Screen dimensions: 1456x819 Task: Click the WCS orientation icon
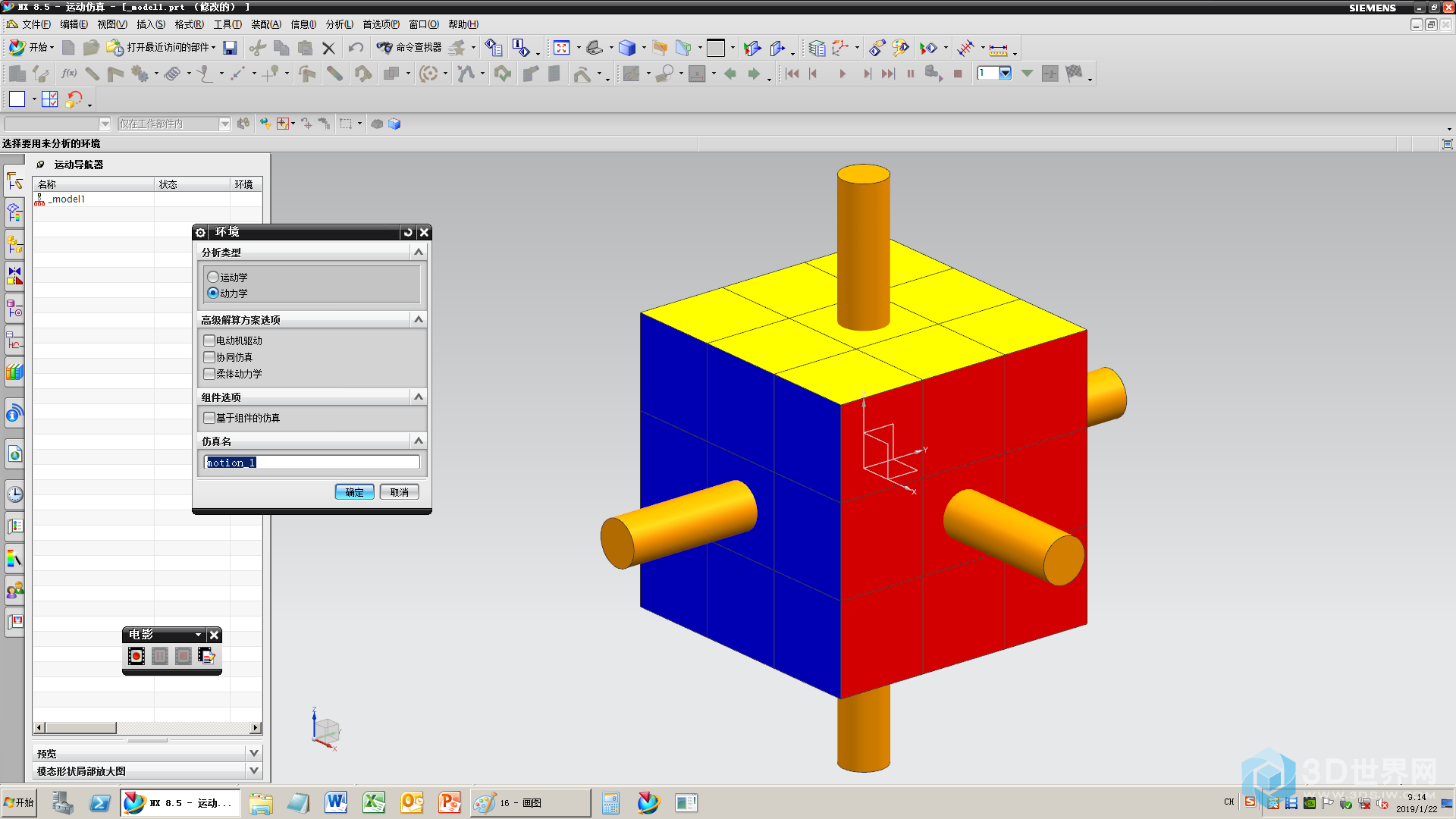pos(839,48)
